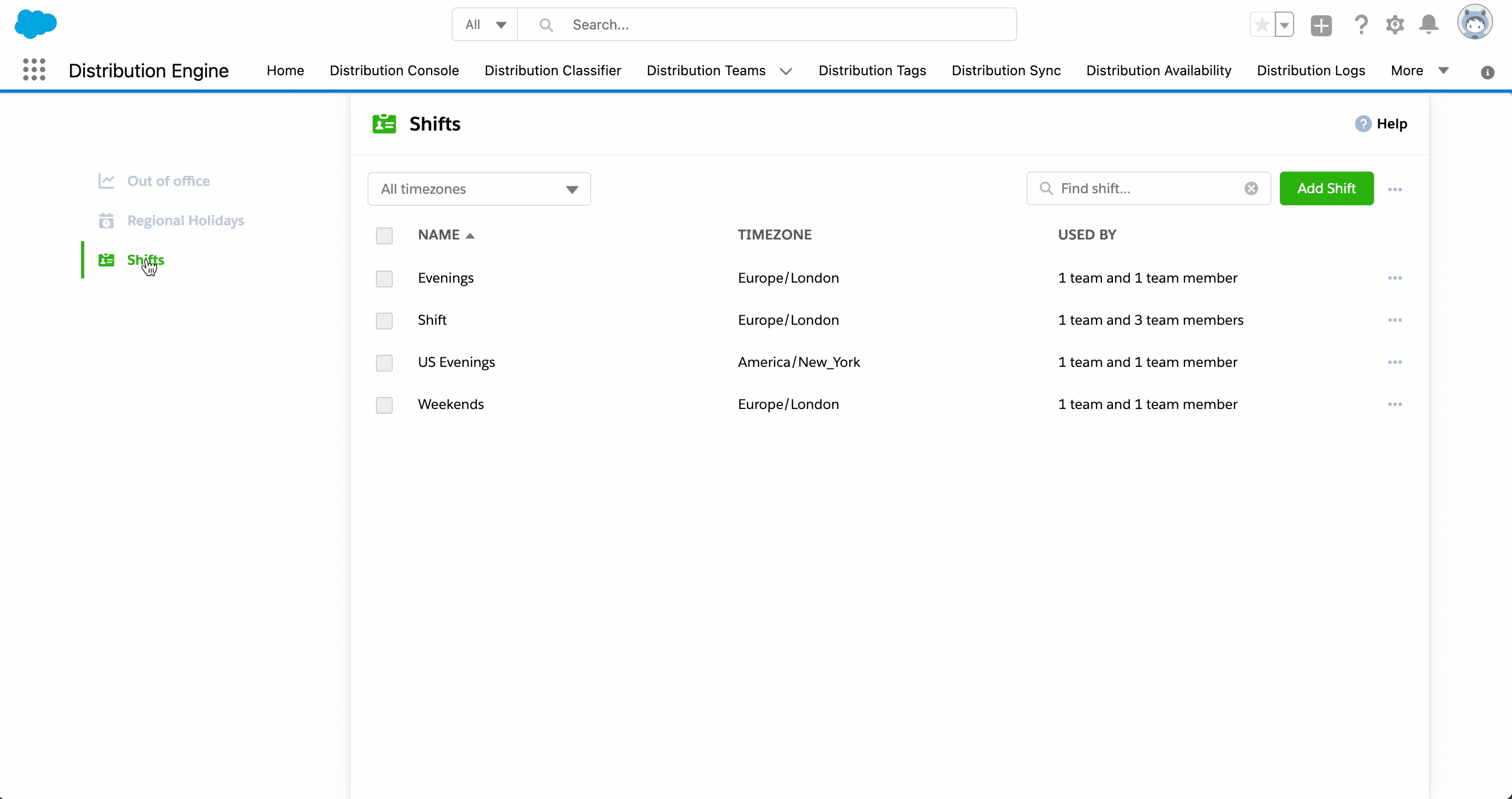Open the Weekends shift name

pos(450,405)
